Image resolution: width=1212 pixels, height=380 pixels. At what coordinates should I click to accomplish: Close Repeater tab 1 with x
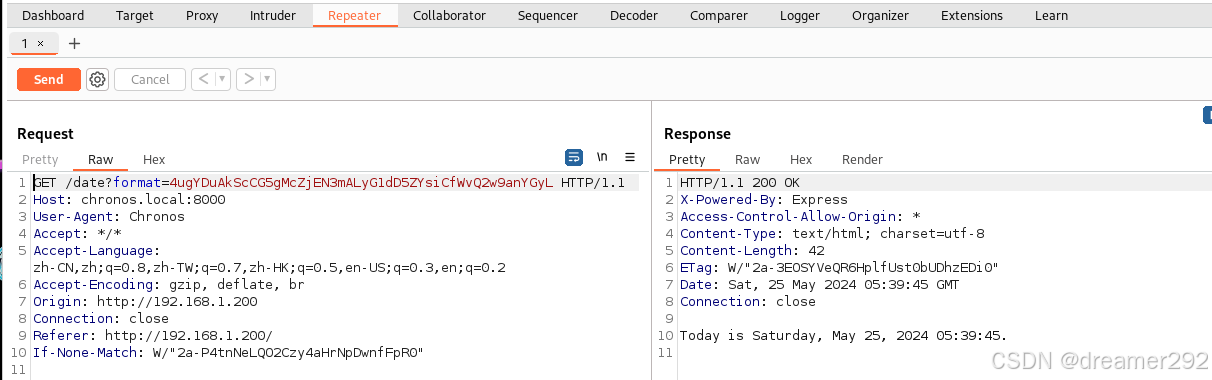pos(40,44)
